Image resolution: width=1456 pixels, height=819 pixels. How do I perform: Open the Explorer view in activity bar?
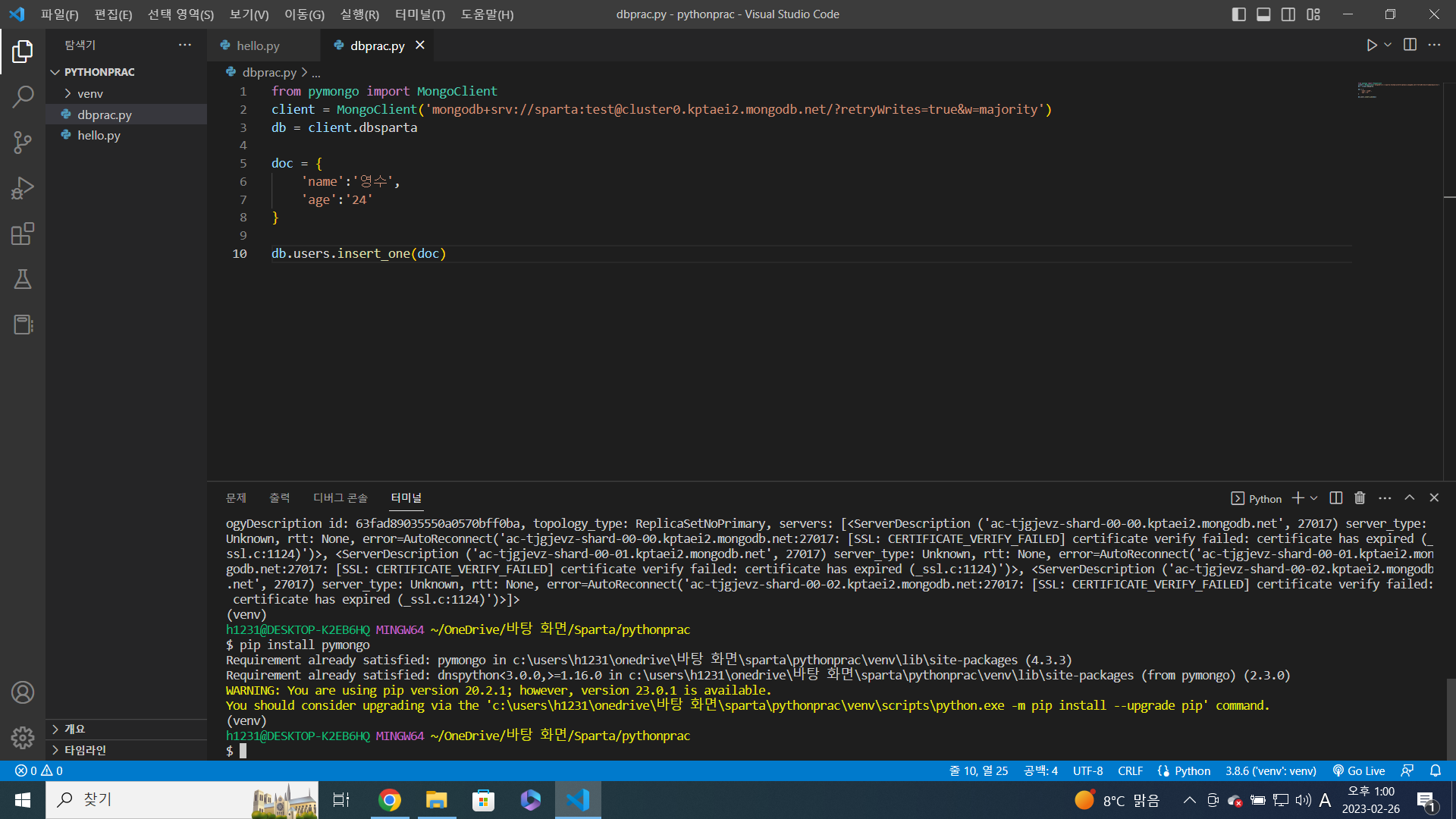23,51
